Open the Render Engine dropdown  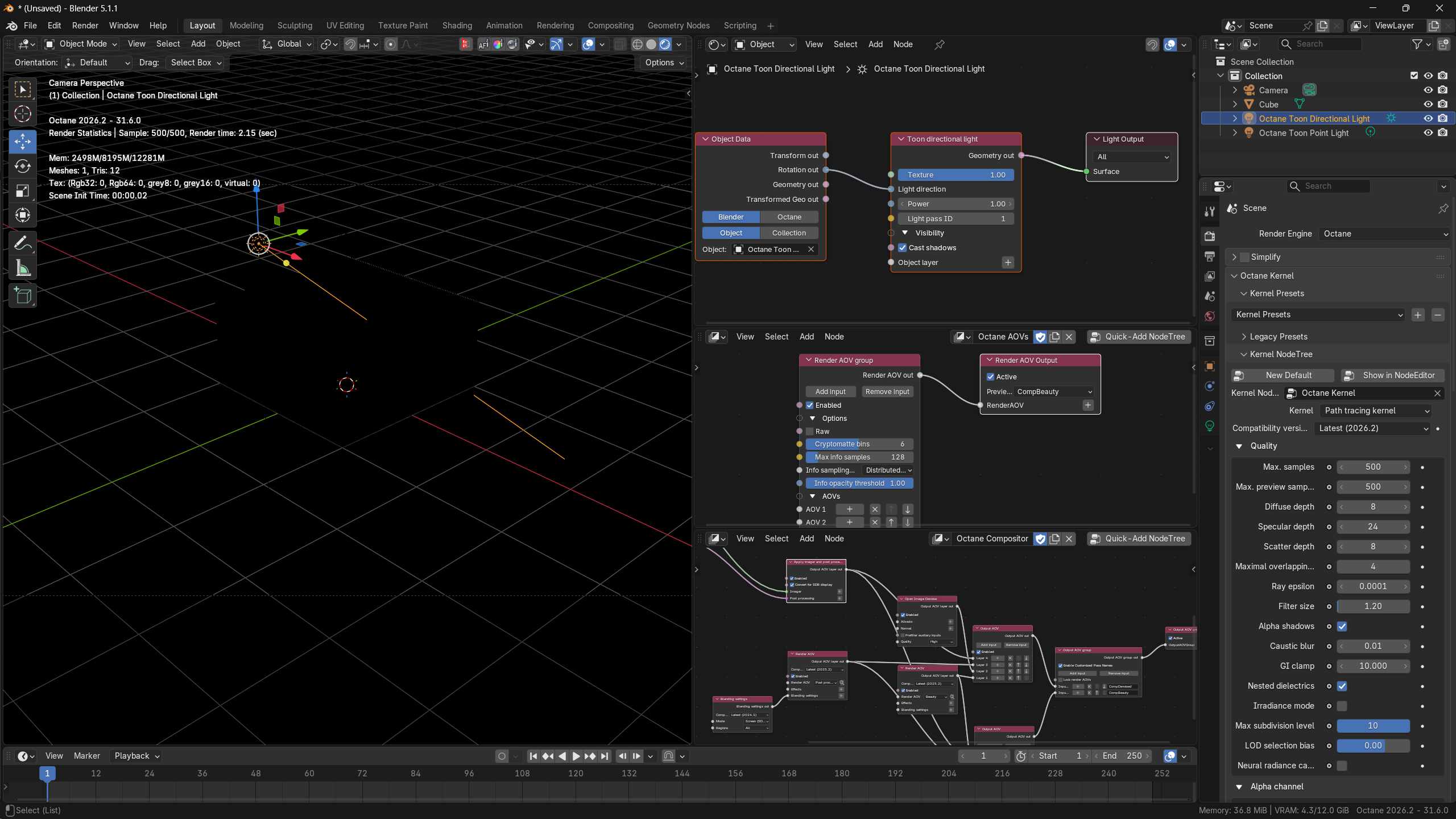[1384, 234]
